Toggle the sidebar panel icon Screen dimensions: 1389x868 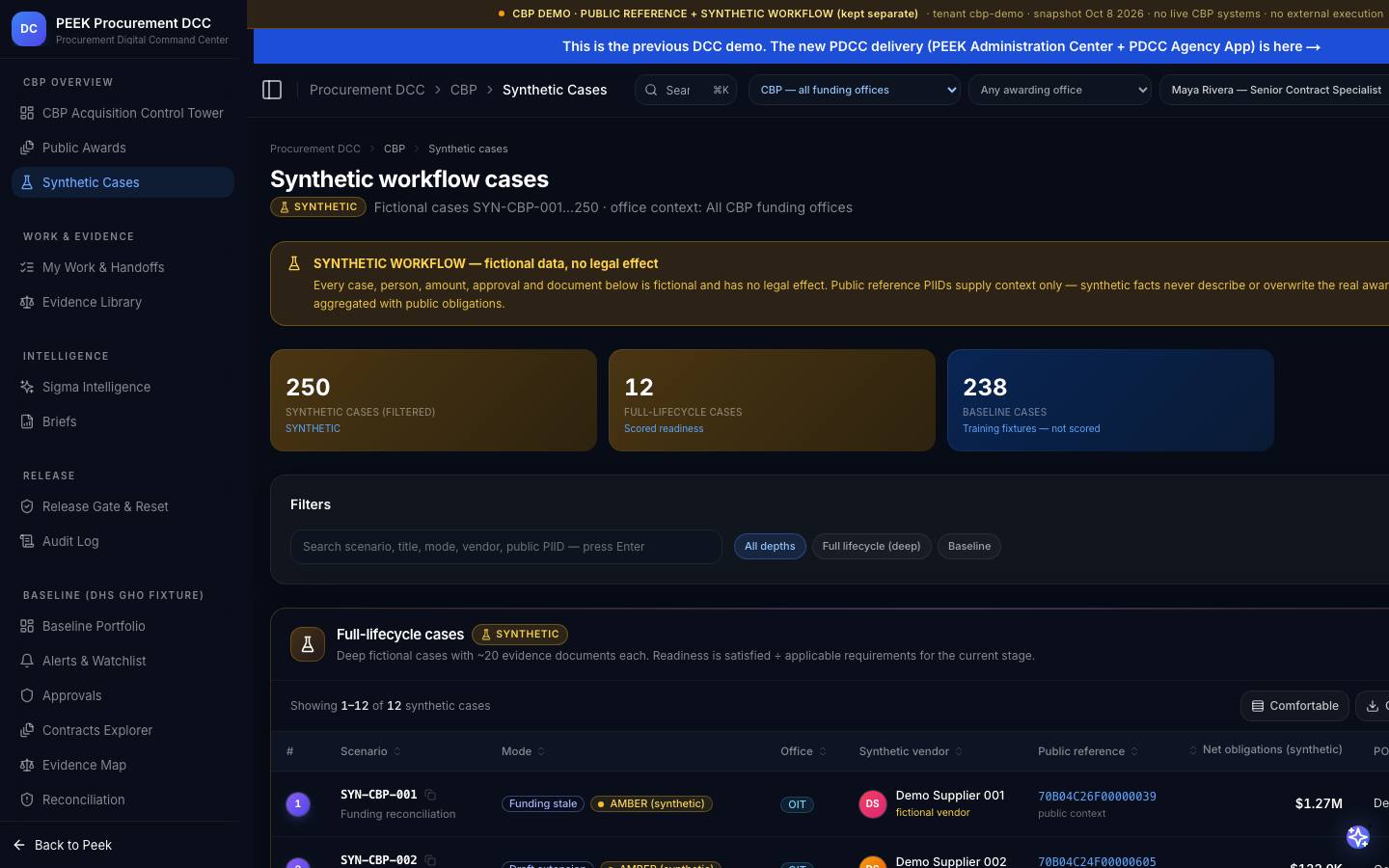coord(272,90)
